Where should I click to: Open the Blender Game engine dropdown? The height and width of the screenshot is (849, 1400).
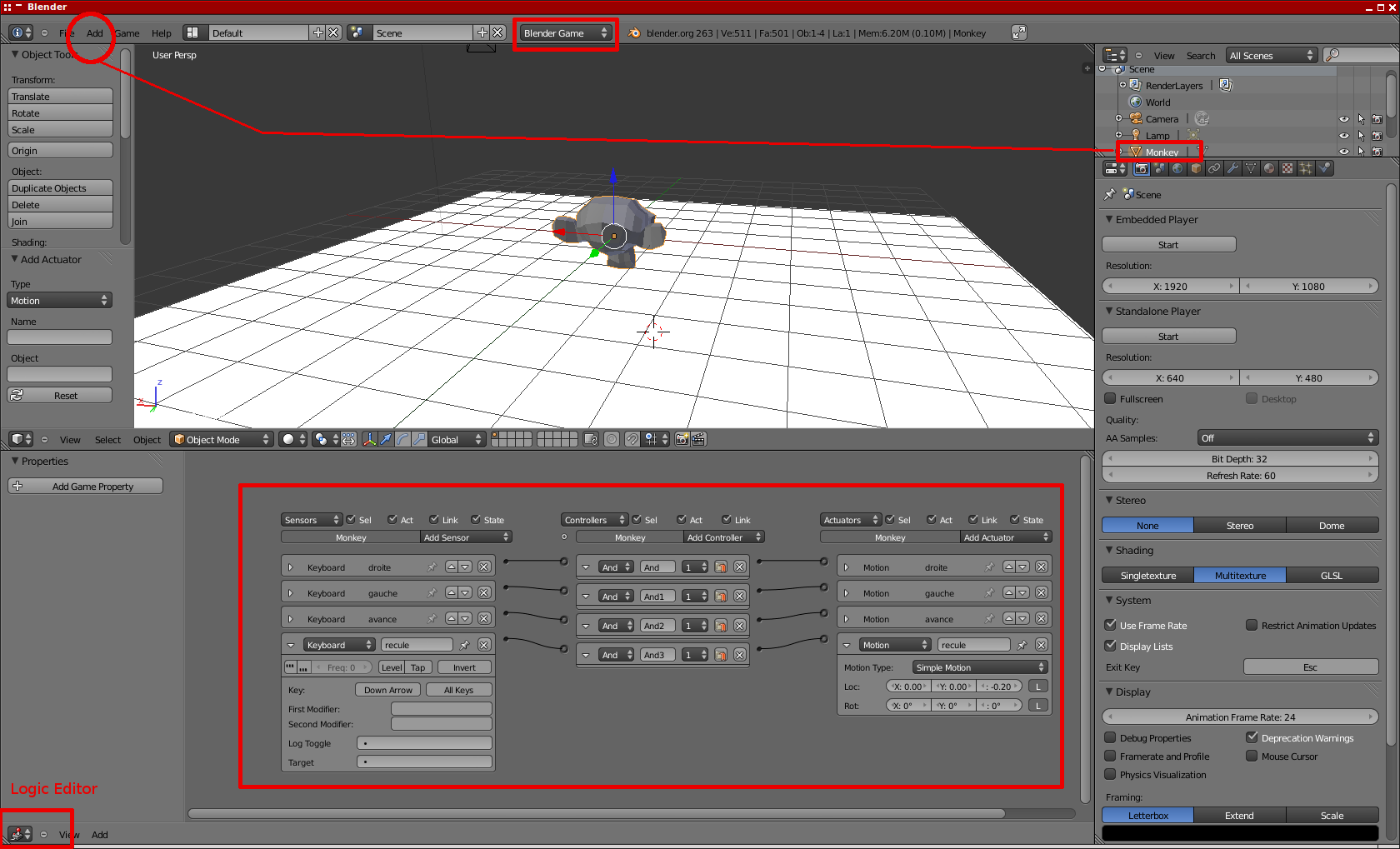point(566,33)
